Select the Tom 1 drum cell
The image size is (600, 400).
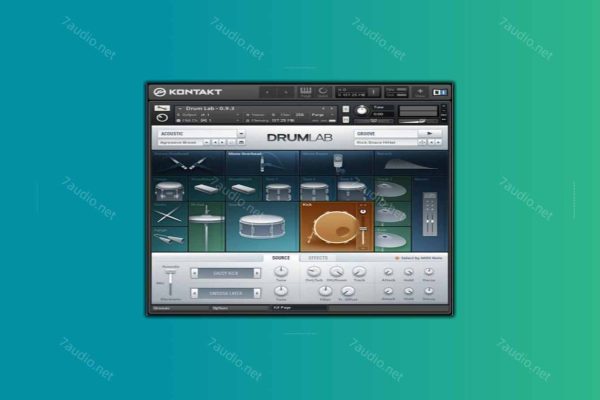pos(280,189)
